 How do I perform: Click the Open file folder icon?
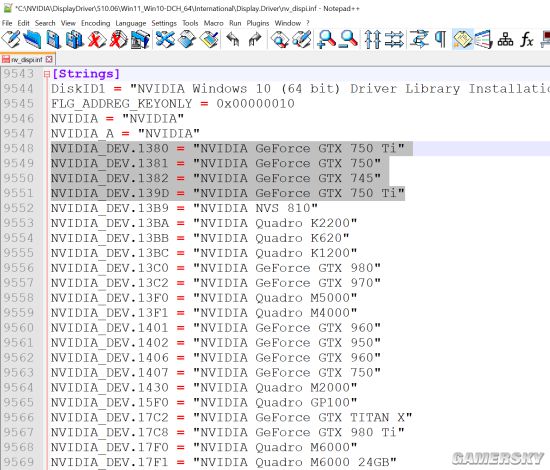tap(32, 39)
